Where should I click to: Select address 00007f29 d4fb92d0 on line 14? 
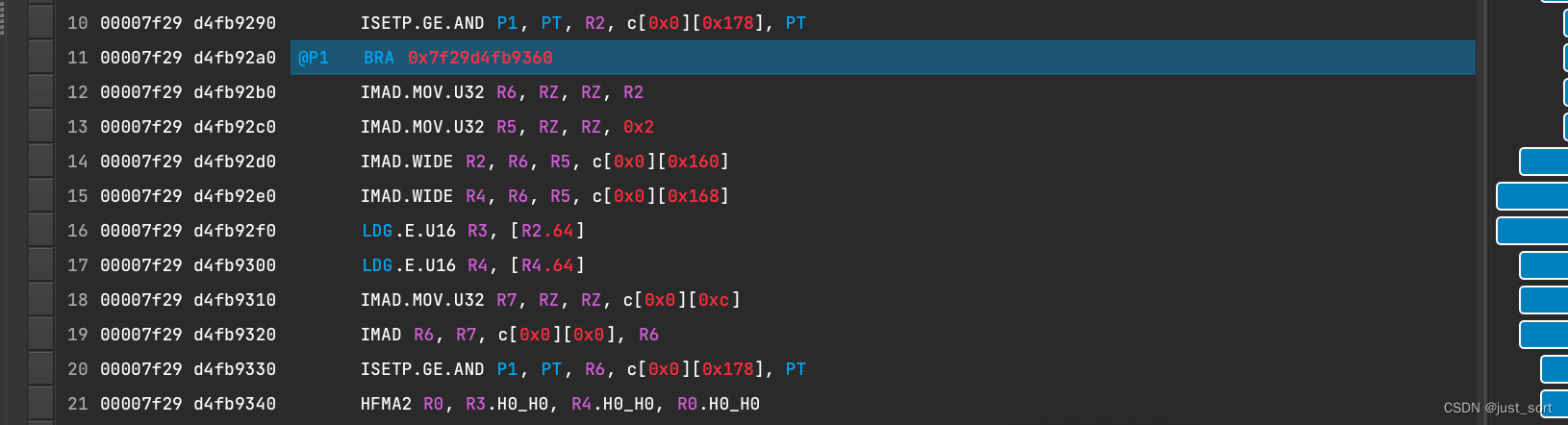pyautogui.click(x=188, y=162)
